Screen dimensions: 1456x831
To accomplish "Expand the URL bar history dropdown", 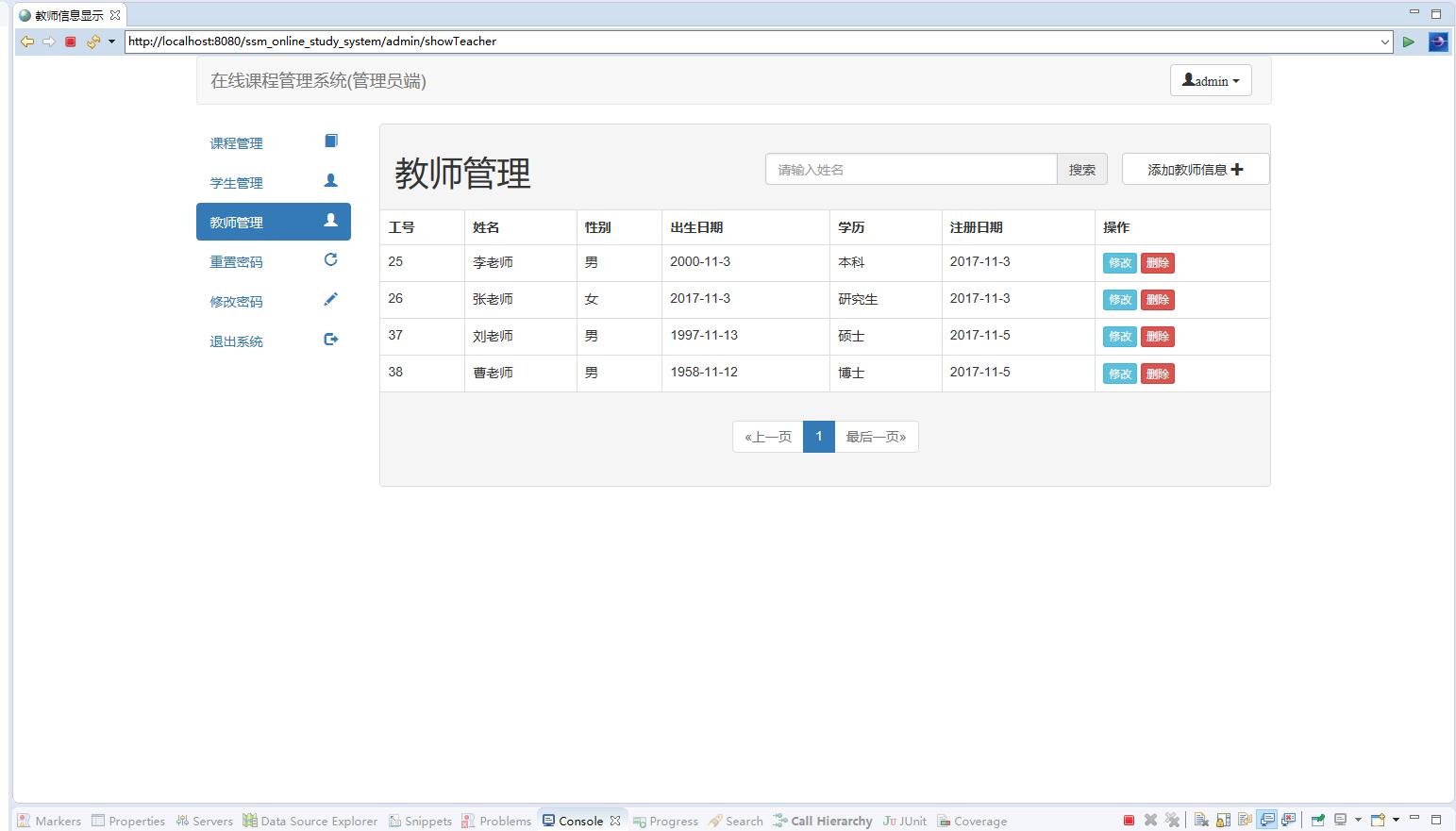I will click(x=1384, y=42).
